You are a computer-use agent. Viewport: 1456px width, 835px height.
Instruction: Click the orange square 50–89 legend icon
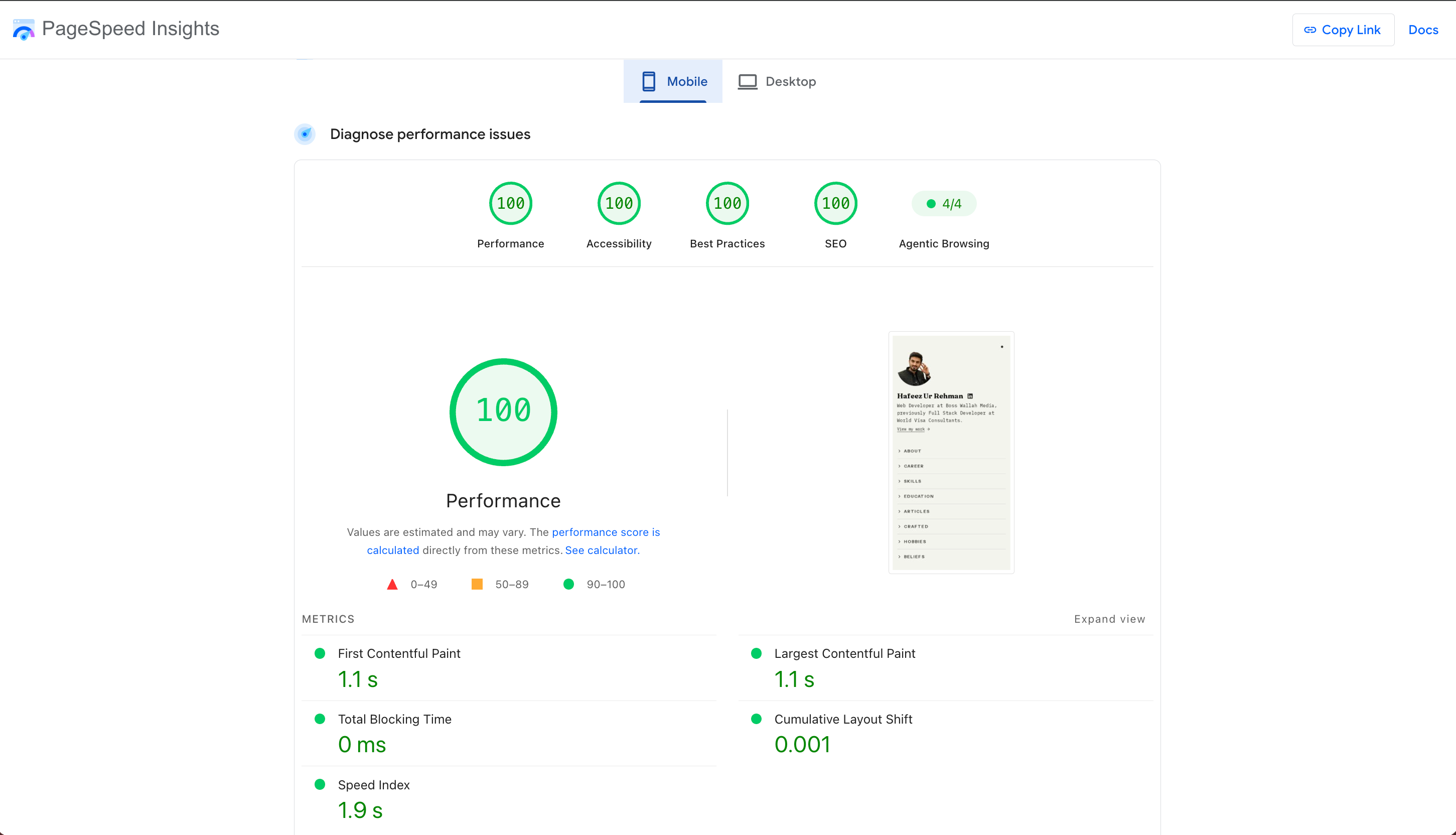pos(477,585)
